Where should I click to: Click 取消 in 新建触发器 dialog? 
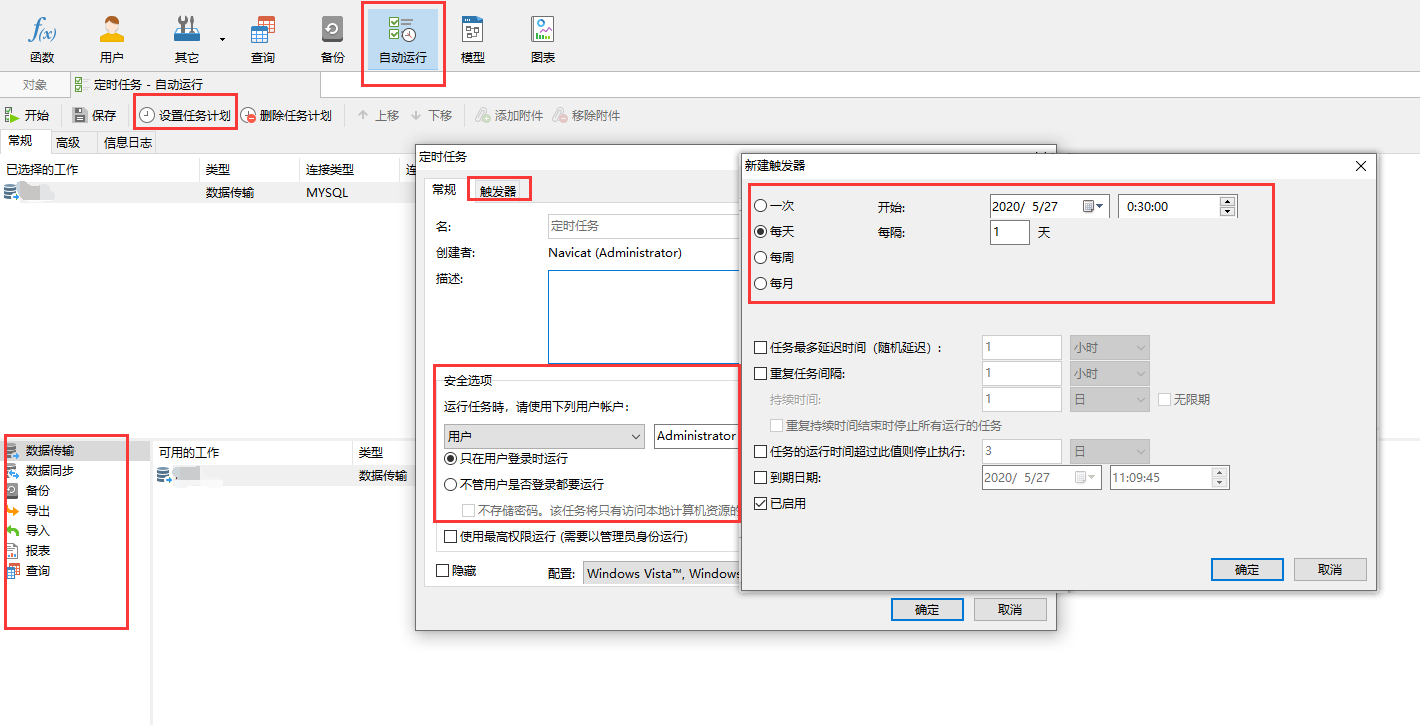[x=1330, y=569]
